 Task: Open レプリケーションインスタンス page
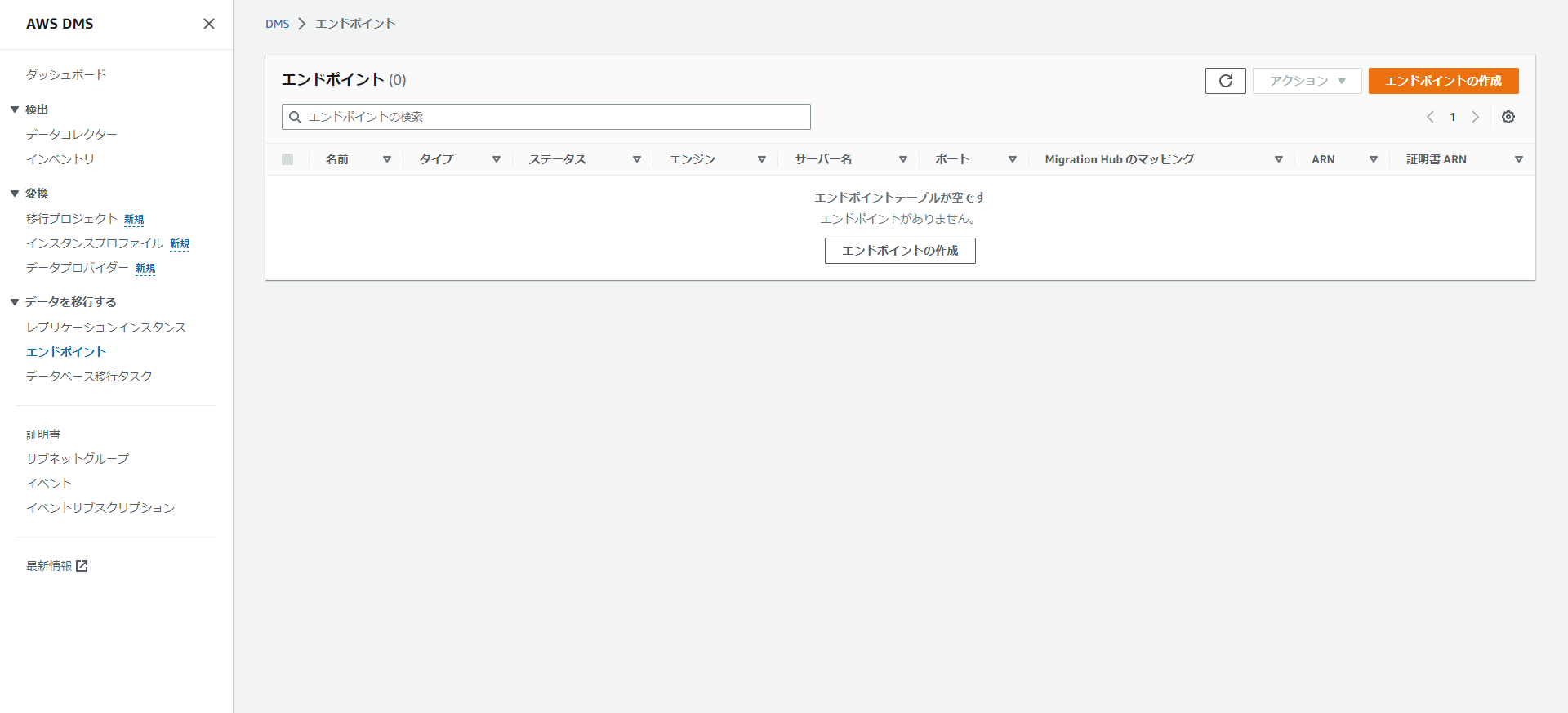click(106, 328)
